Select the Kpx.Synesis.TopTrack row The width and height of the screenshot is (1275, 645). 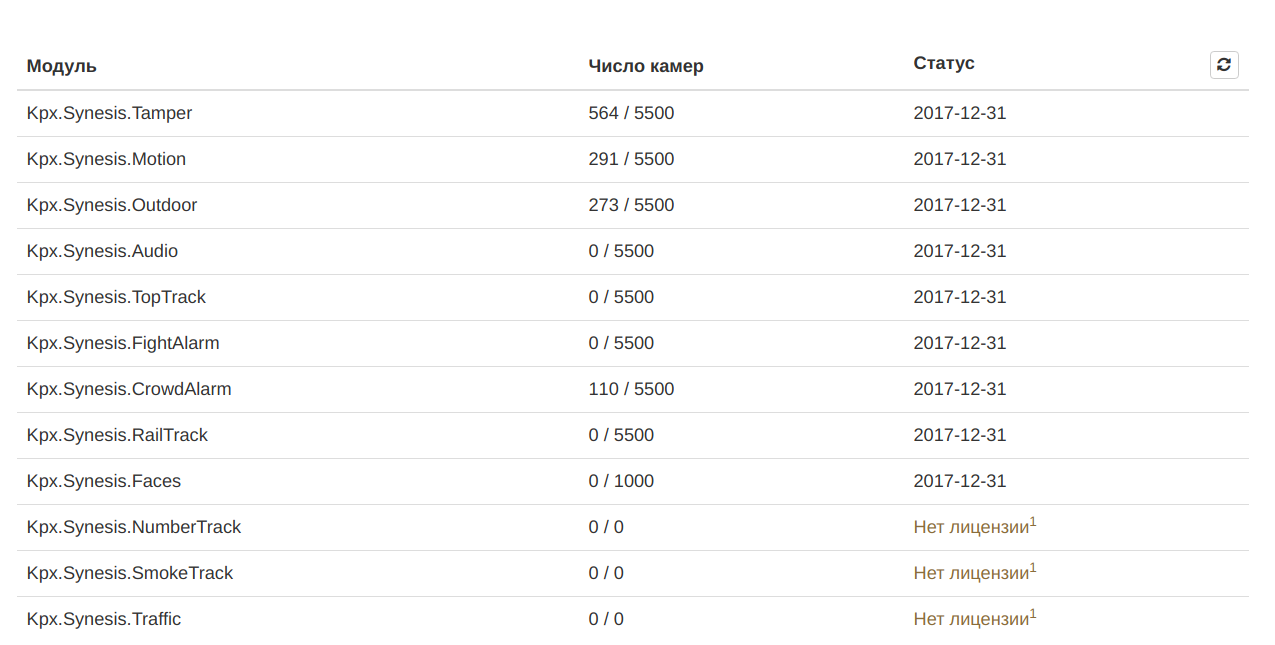[632, 298]
